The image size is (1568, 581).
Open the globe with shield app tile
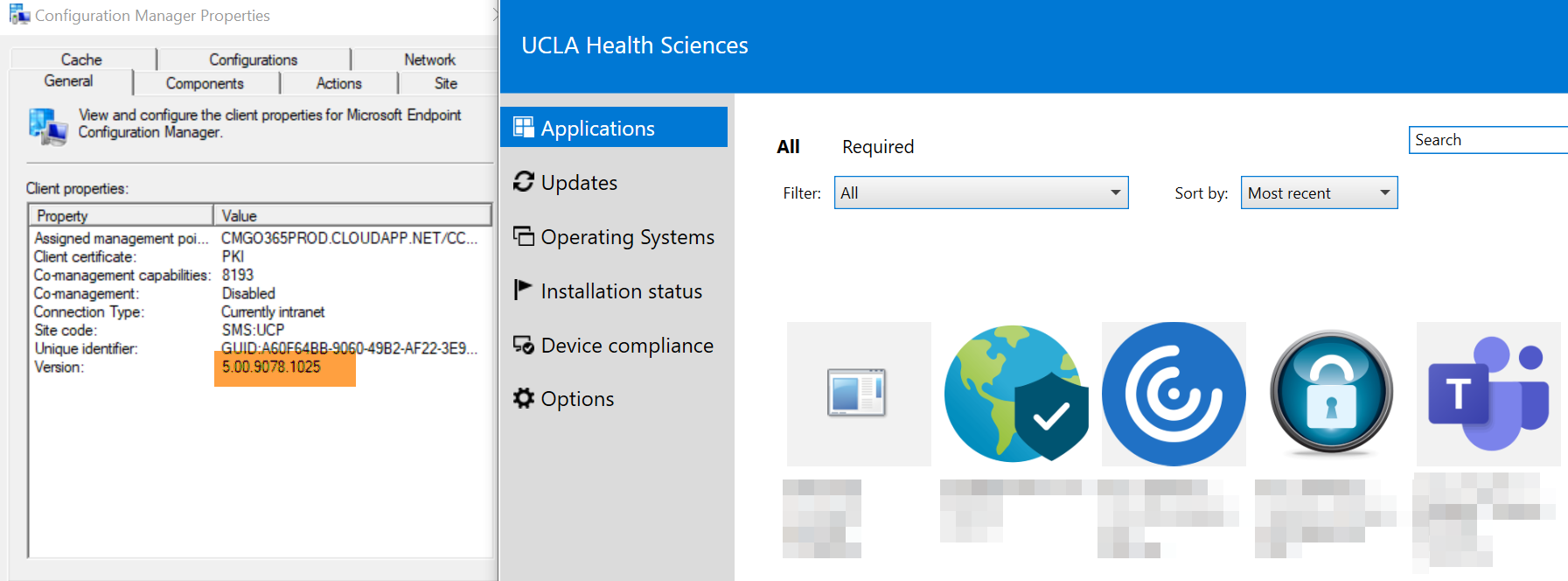pyautogui.click(x=1016, y=394)
